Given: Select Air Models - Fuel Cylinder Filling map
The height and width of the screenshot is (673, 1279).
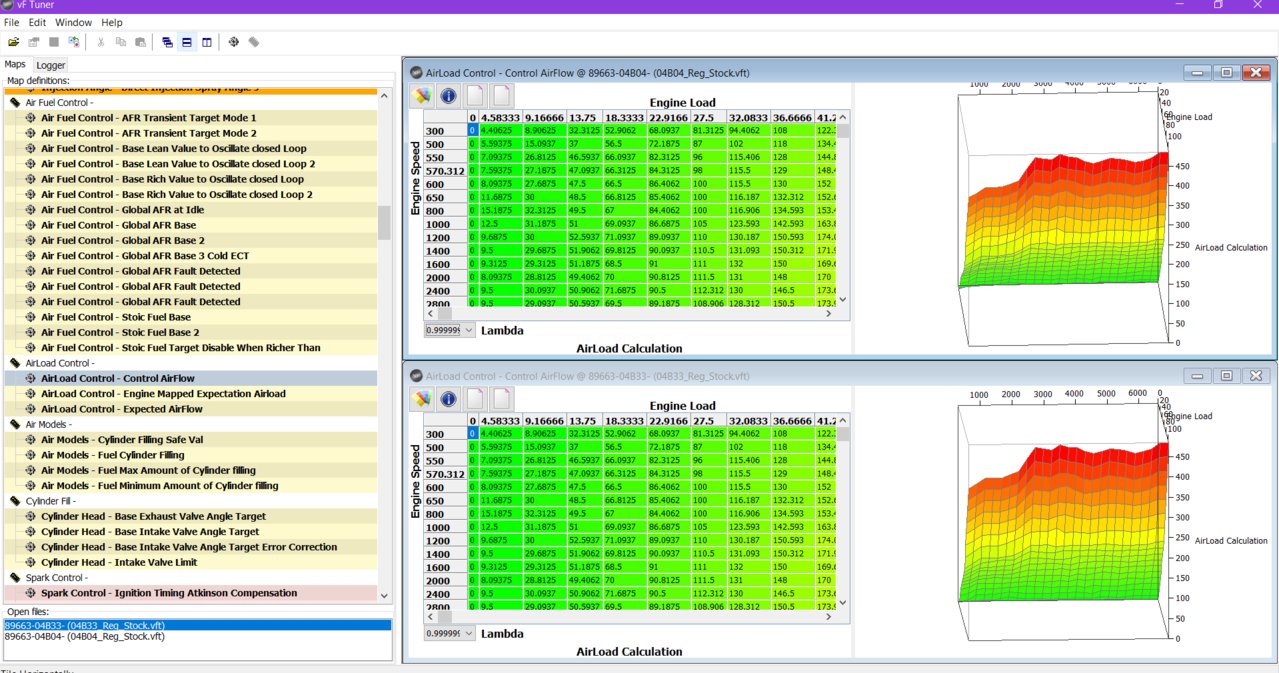Looking at the screenshot, I should (x=191, y=455).
